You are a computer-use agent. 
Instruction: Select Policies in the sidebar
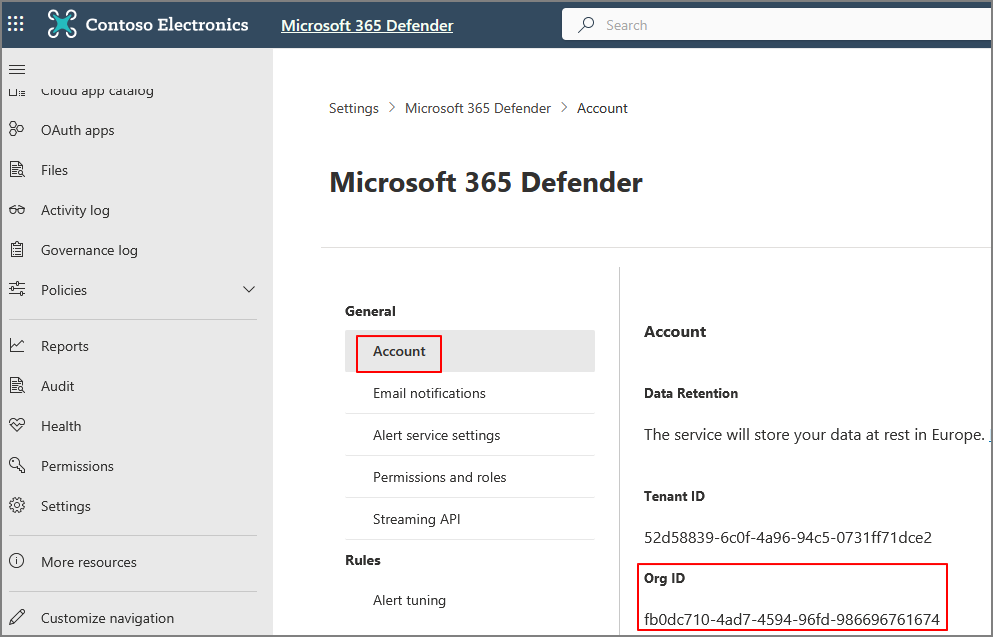coord(63,290)
